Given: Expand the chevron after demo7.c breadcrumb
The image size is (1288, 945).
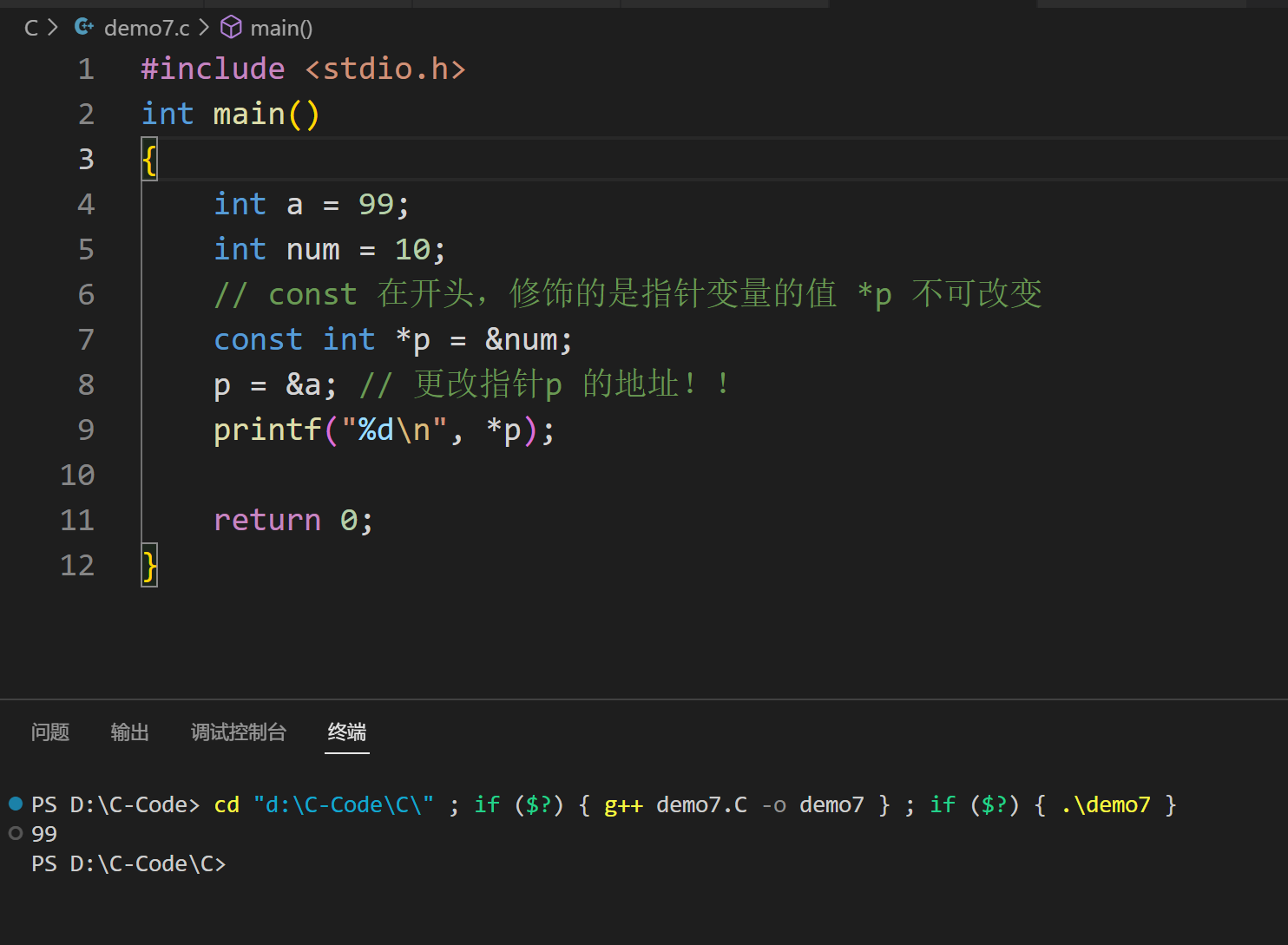Looking at the screenshot, I should pyautogui.click(x=204, y=28).
